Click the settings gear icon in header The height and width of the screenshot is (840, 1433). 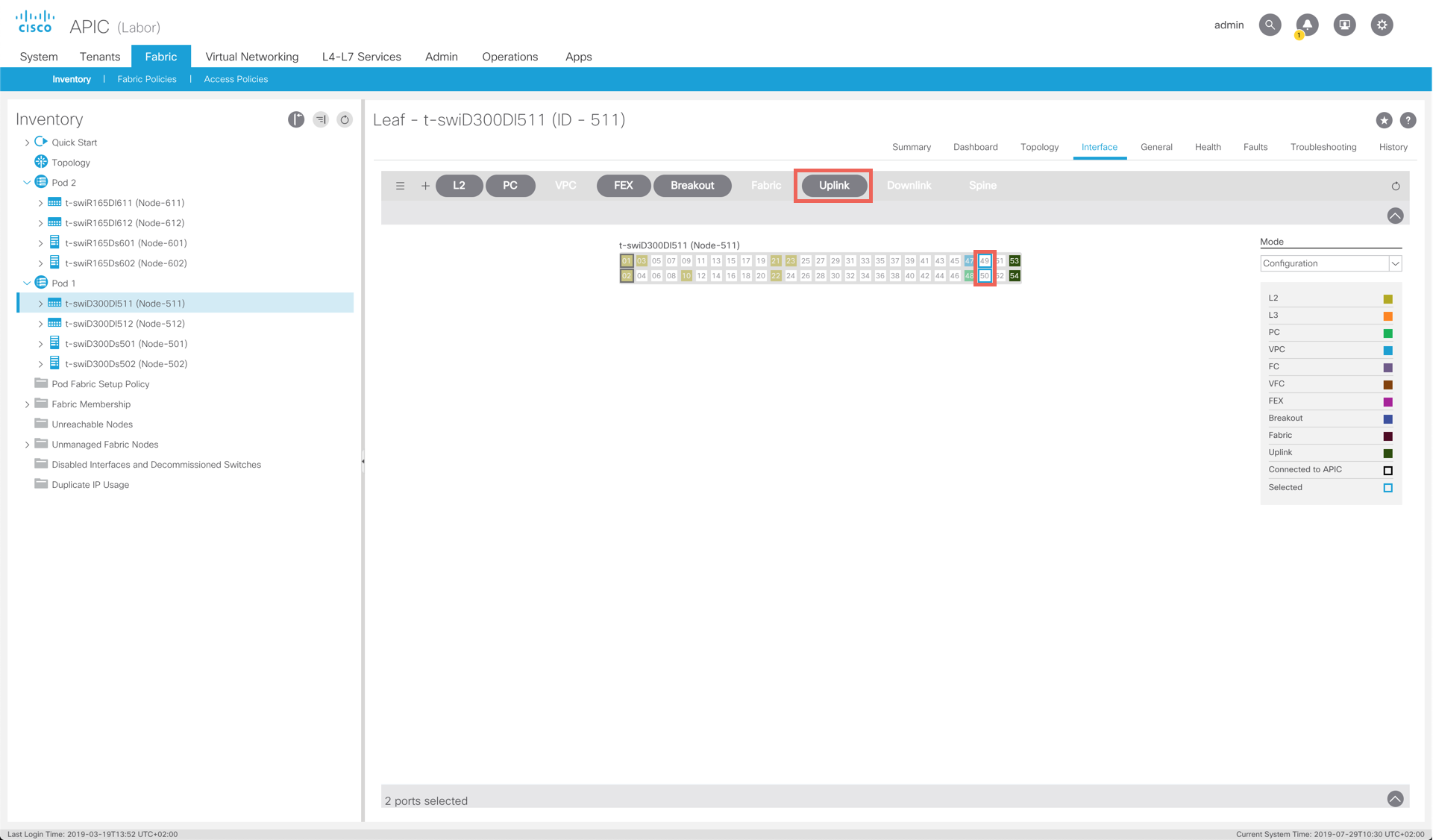coord(1382,25)
